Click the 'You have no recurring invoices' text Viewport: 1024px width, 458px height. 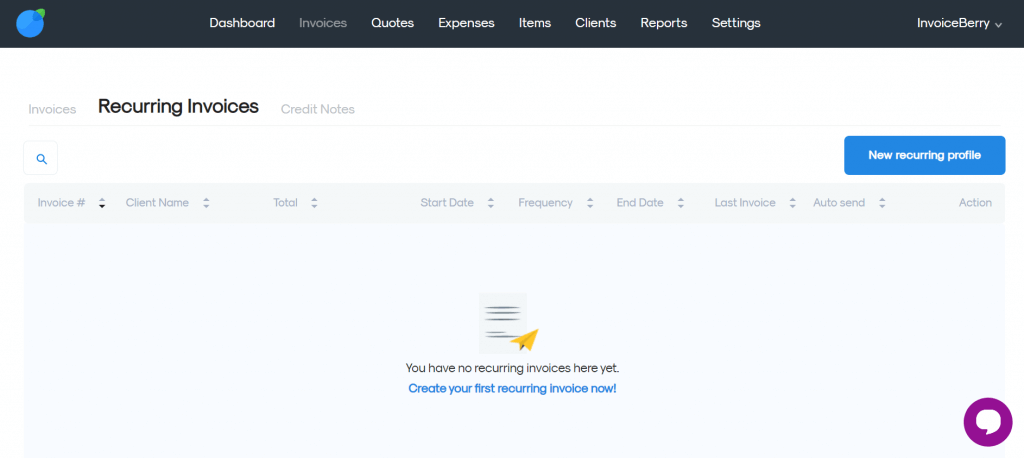tap(512, 368)
